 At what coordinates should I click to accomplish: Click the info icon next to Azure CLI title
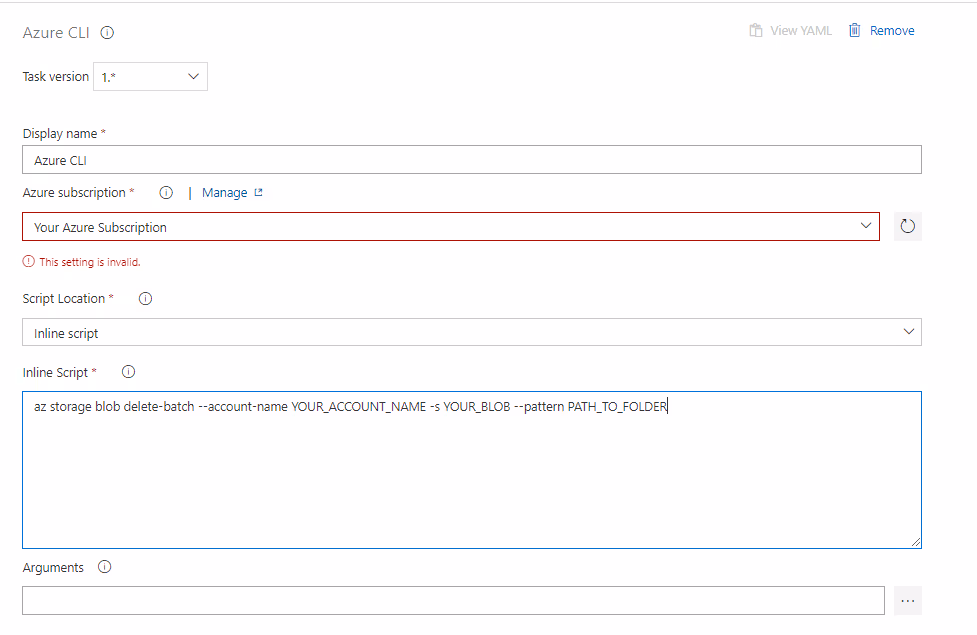point(106,32)
